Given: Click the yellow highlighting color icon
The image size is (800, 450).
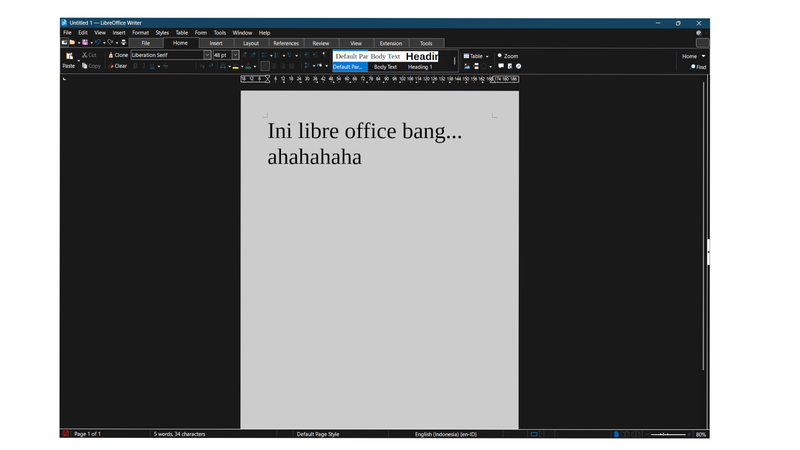Looking at the screenshot, I should 236,66.
